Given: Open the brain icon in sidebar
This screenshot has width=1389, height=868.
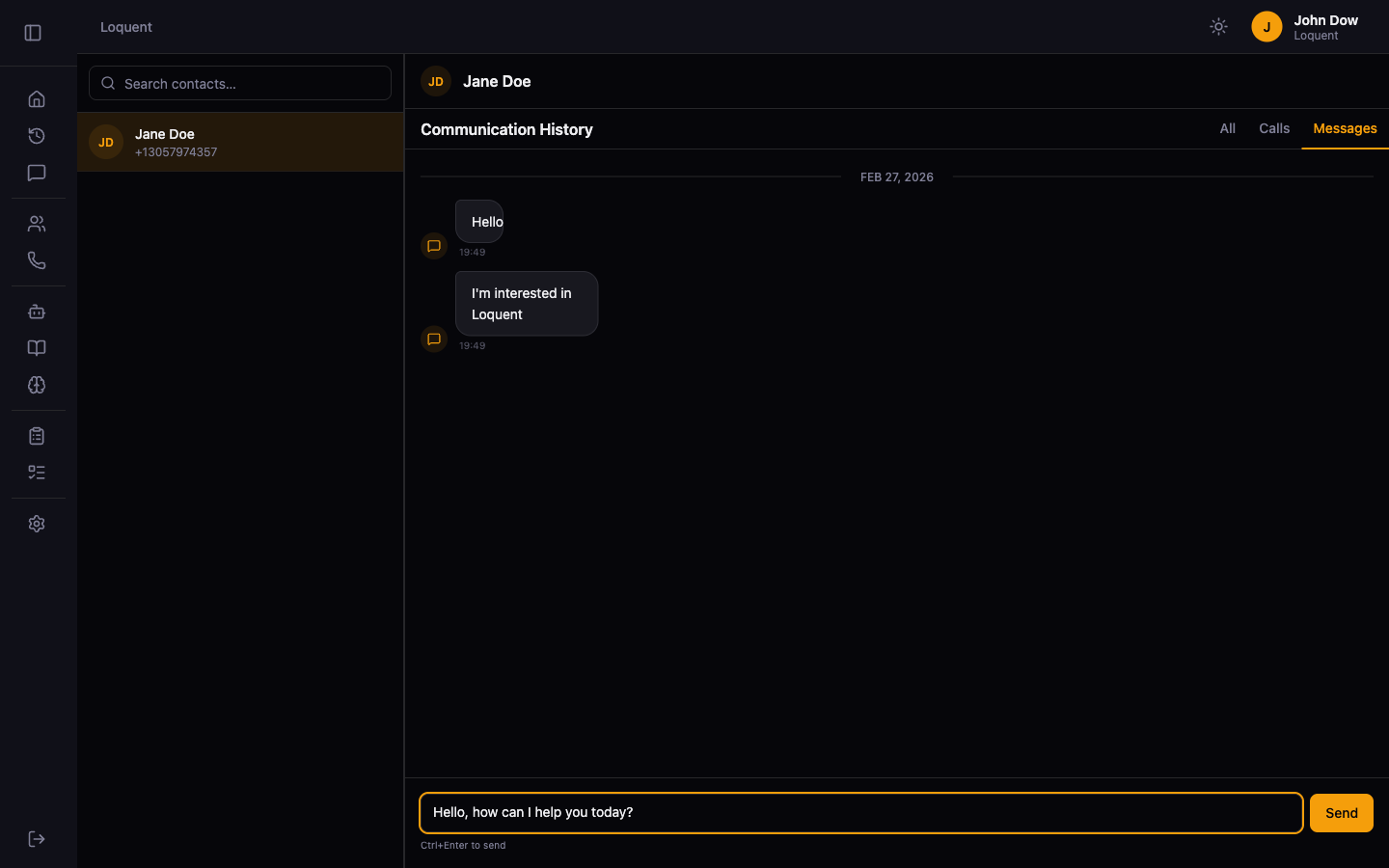Looking at the screenshot, I should (x=37, y=385).
